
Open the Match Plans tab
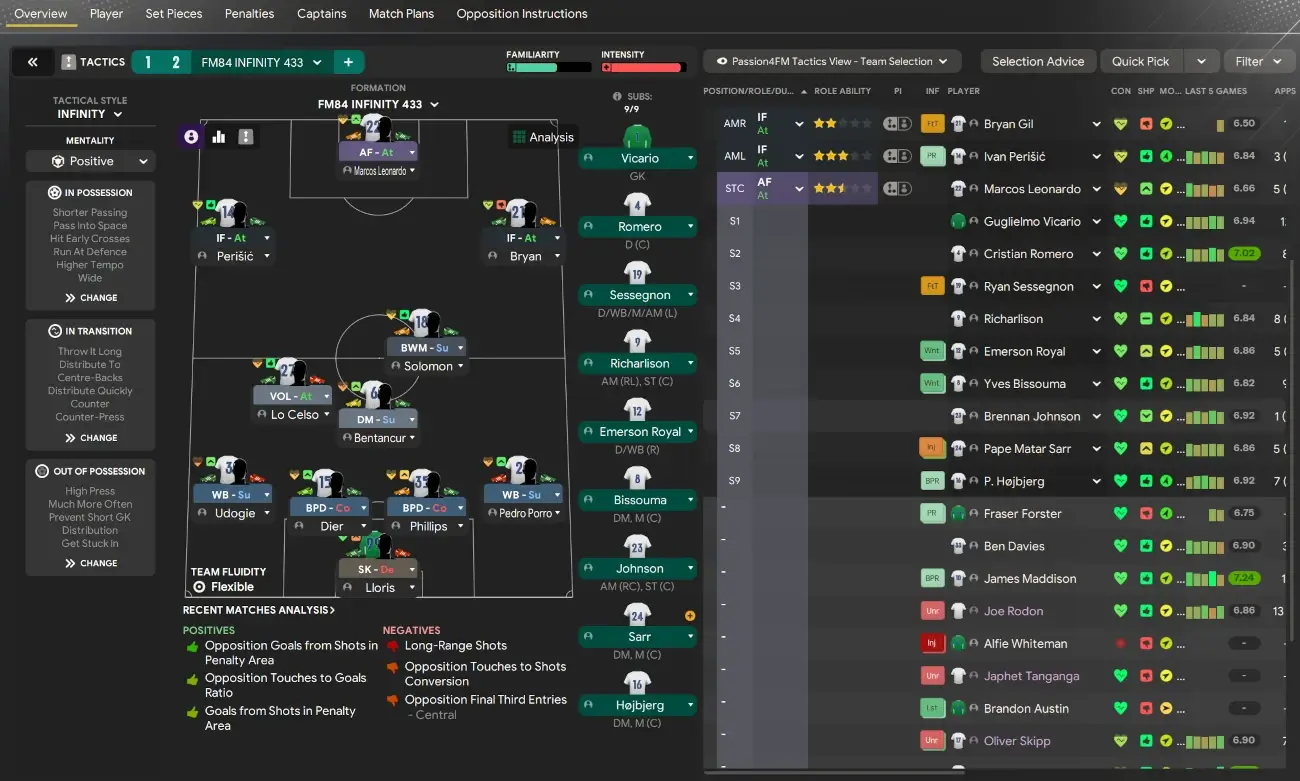(401, 14)
